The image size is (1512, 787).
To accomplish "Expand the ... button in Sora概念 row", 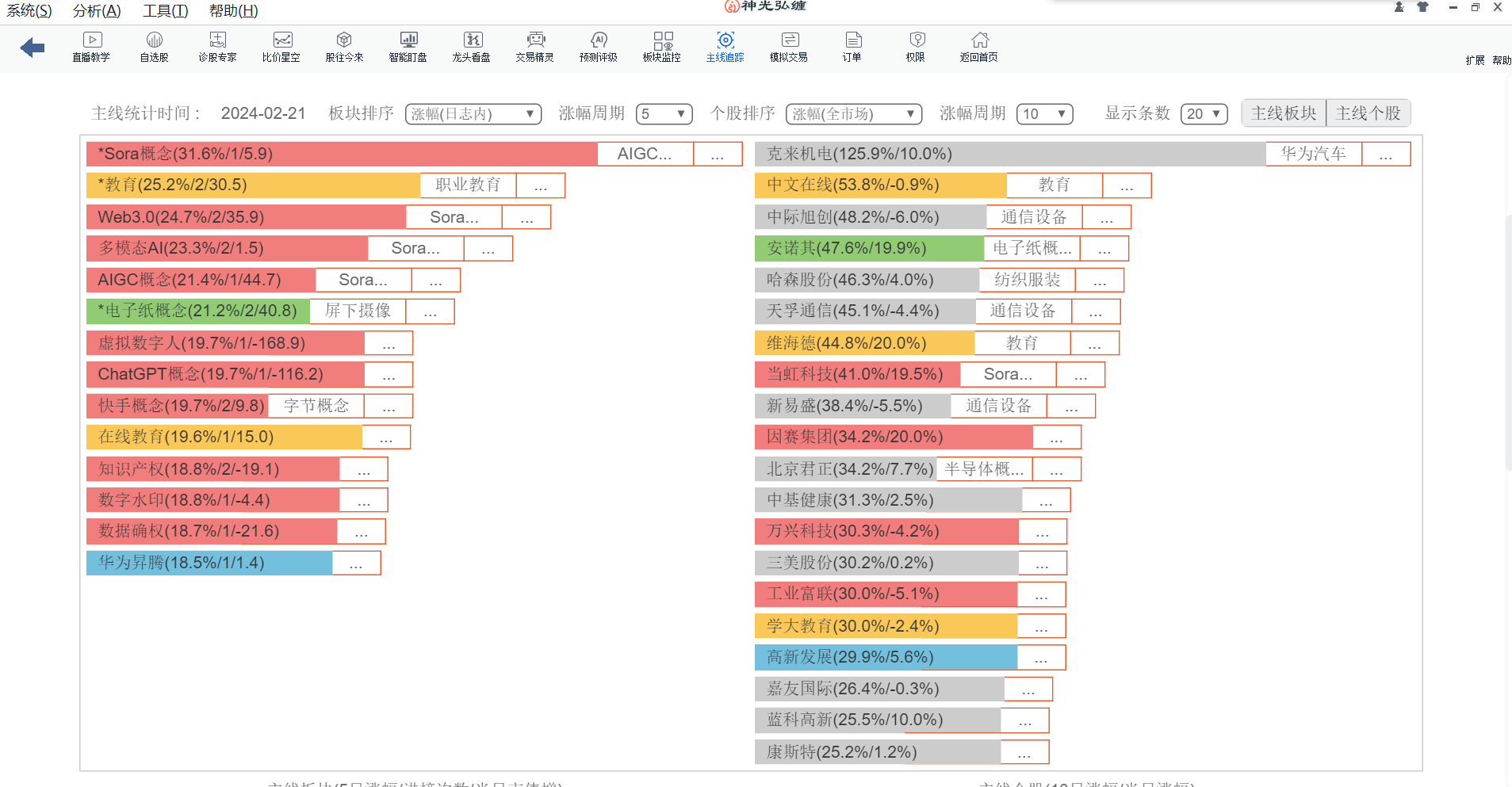I will (718, 154).
